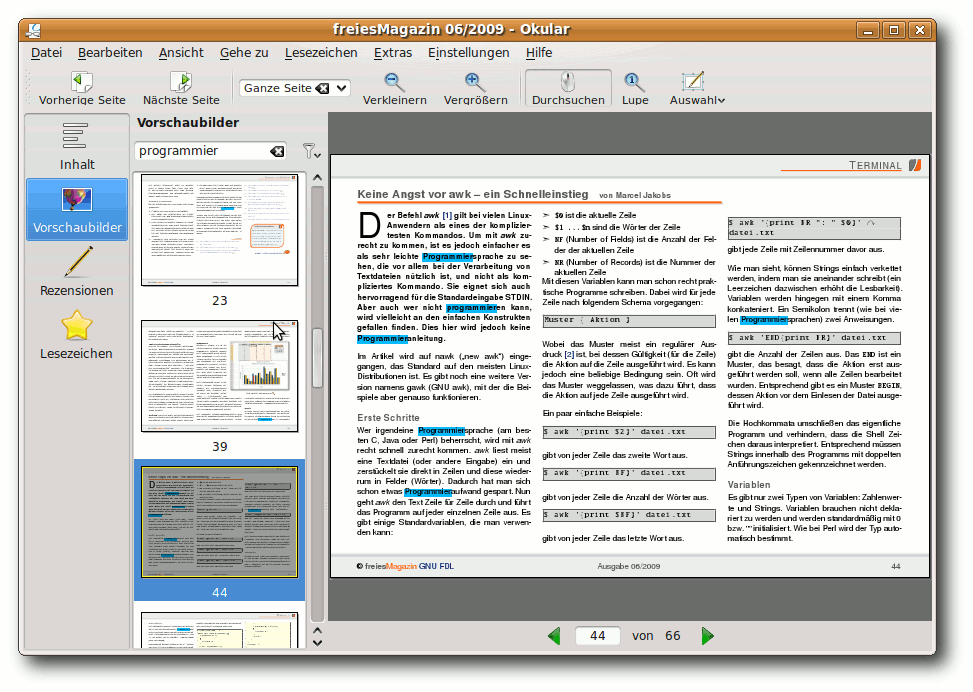Screen dimensions: 973x692
Task: Click the author name von Marcel Jakobs
Action: coord(635,195)
